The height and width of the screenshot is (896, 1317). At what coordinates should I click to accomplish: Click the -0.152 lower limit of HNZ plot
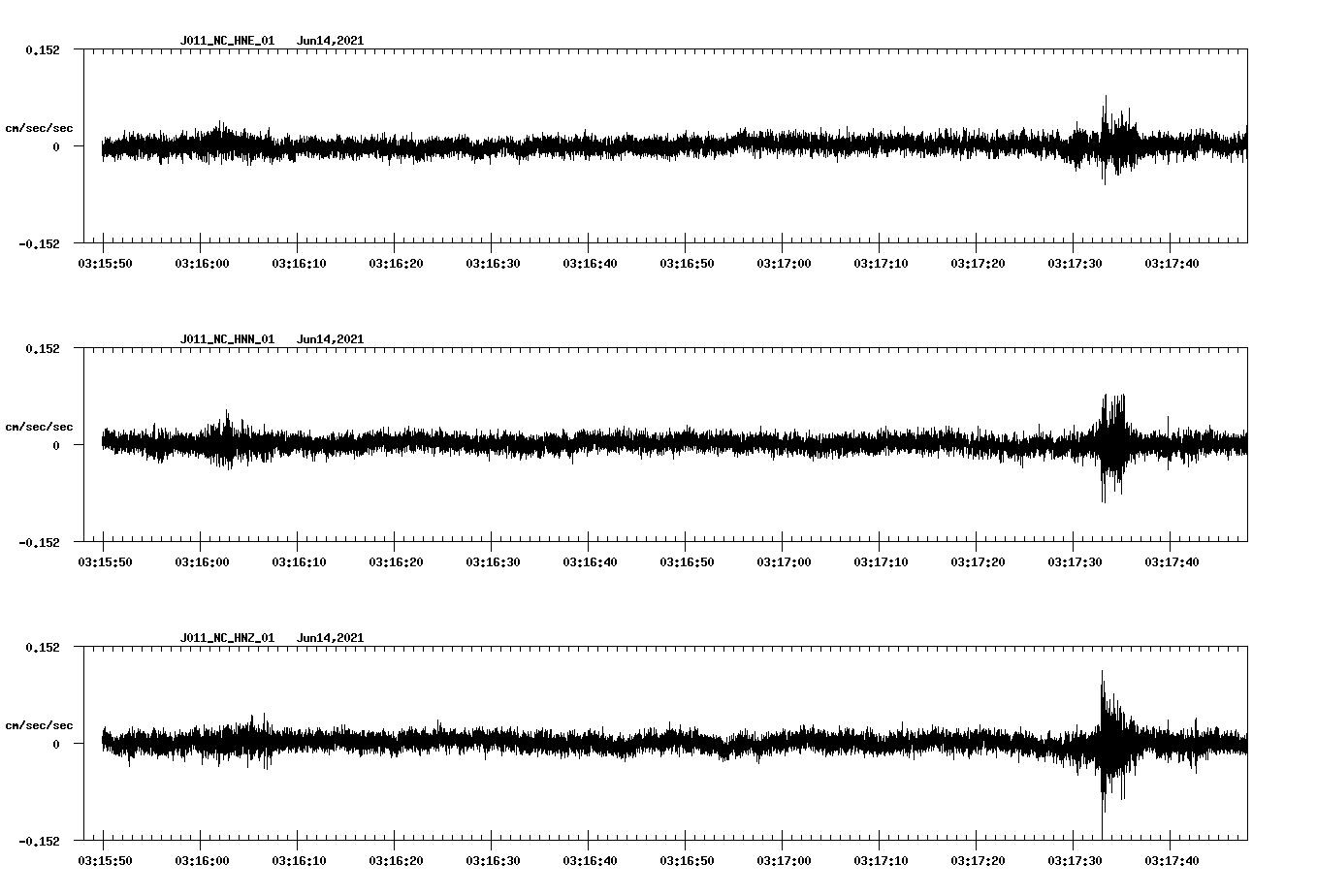pyautogui.click(x=39, y=841)
